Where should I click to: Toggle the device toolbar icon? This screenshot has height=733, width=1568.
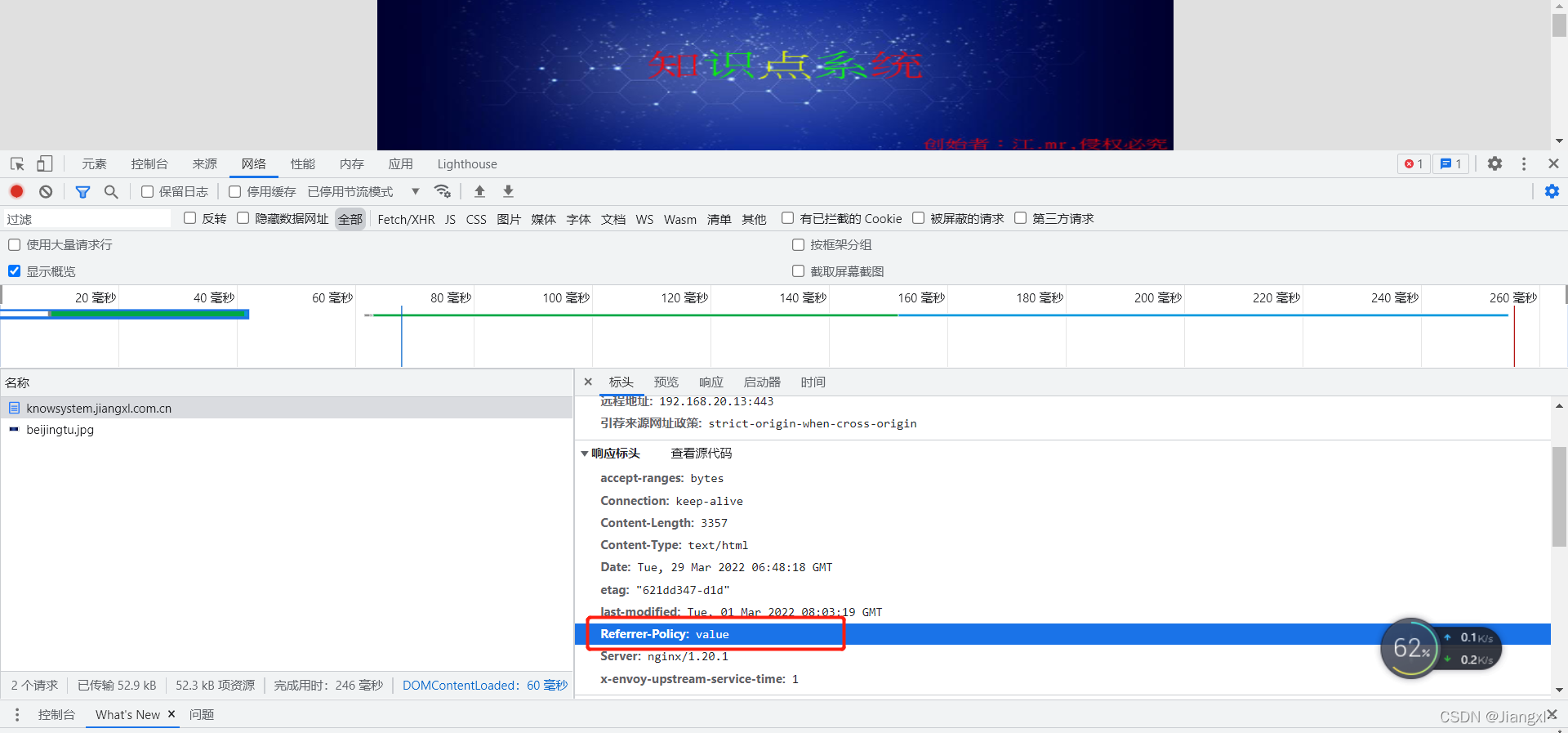point(45,164)
